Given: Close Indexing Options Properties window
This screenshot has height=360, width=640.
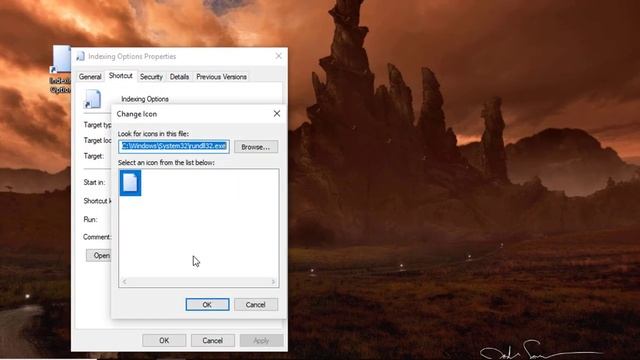Looking at the screenshot, I should (278, 56).
